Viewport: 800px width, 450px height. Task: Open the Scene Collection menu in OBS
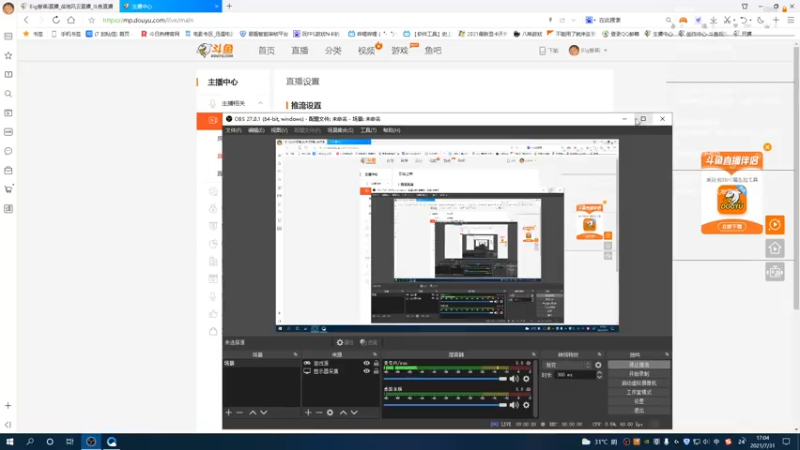pos(340,130)
